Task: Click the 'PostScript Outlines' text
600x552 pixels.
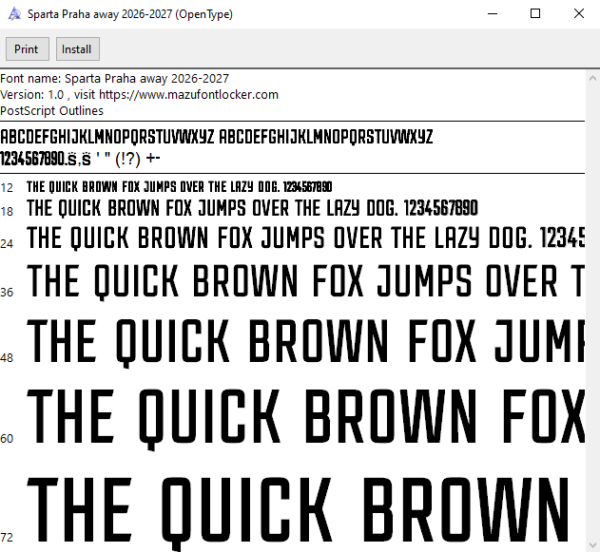Action: pyautogui.click(x=52, y=111)
